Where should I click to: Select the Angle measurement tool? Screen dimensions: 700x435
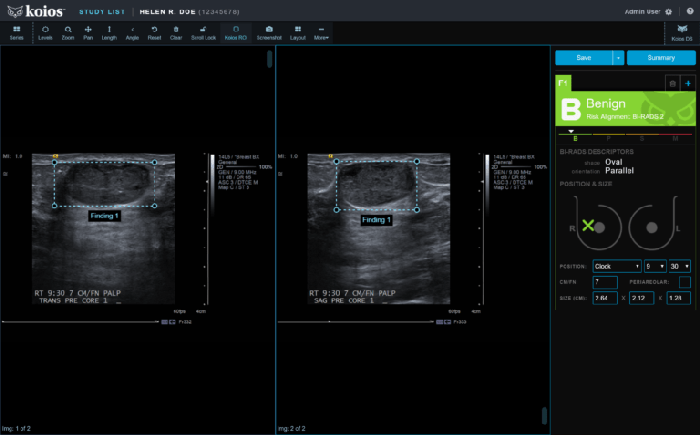click(132, 32)
